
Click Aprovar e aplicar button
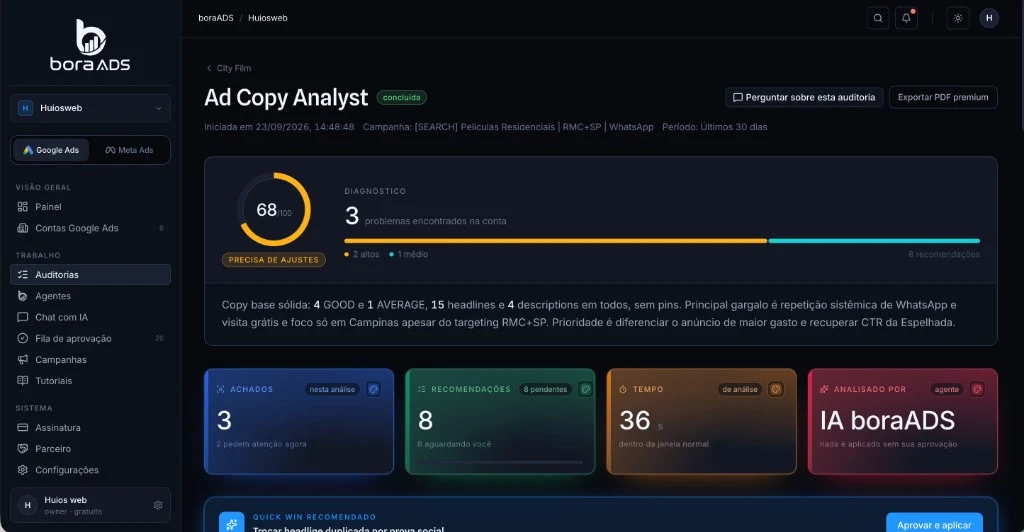[x=934, y=524]
